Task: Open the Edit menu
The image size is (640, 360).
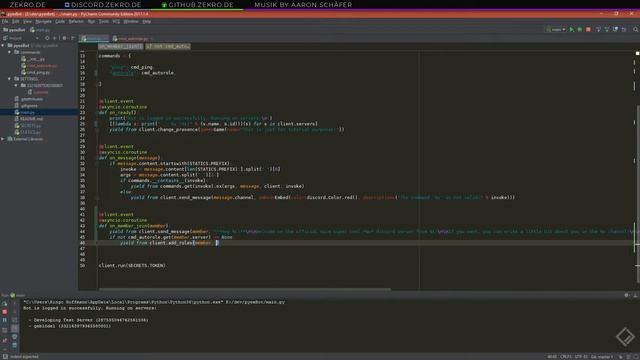Action: 16,21
